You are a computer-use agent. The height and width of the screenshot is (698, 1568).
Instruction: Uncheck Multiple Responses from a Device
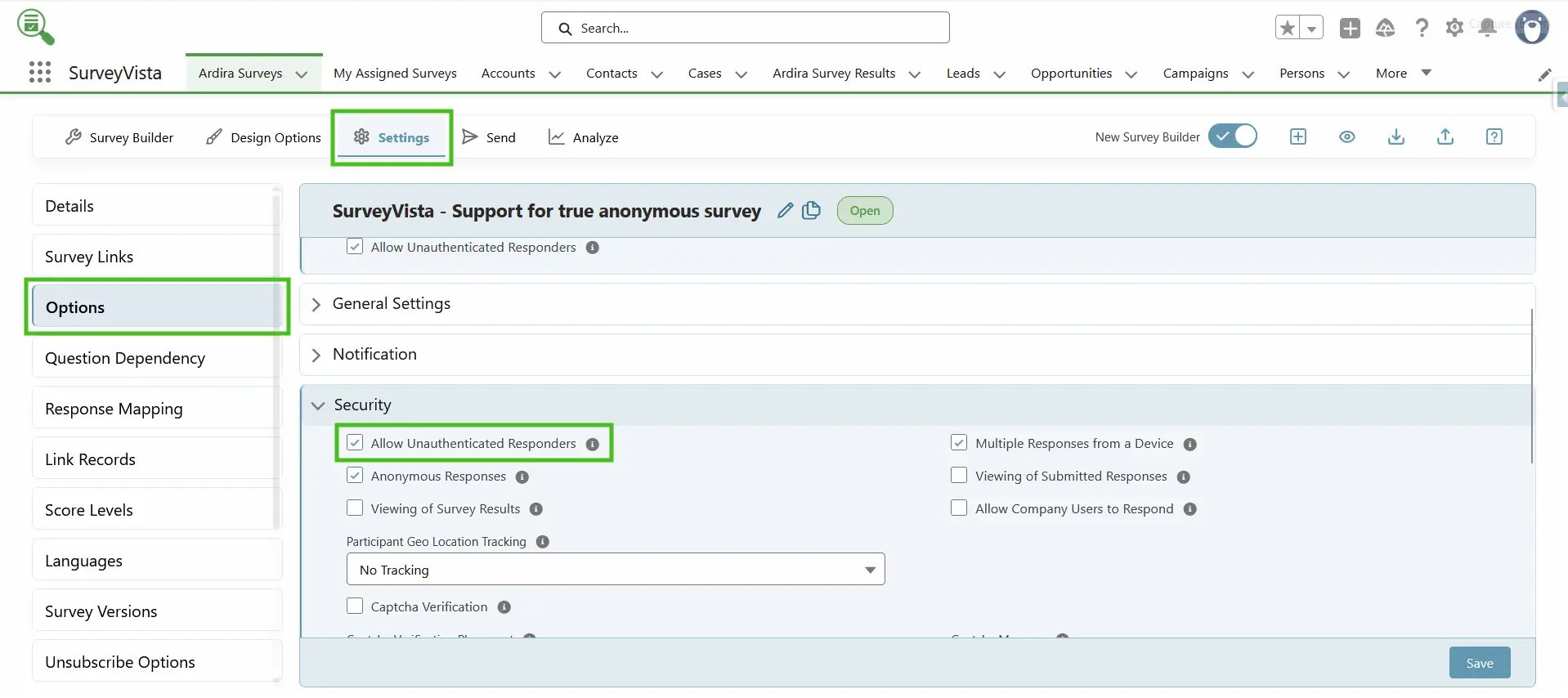point(959,443)
